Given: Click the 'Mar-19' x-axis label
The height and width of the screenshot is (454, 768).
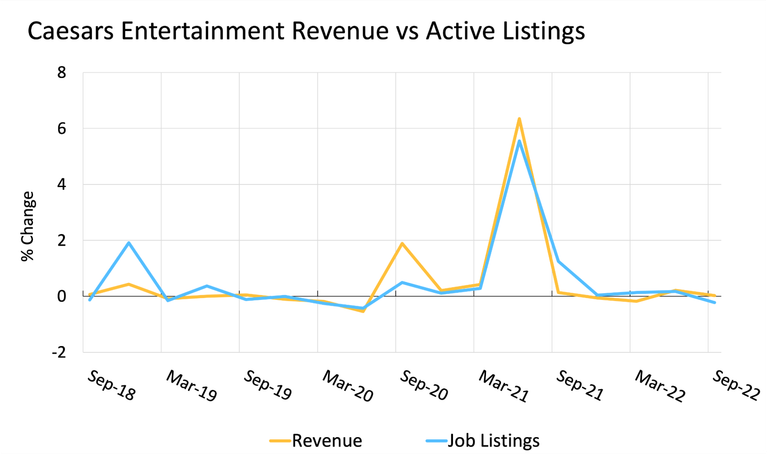Looking at the screenshot, I should [192, 385].
